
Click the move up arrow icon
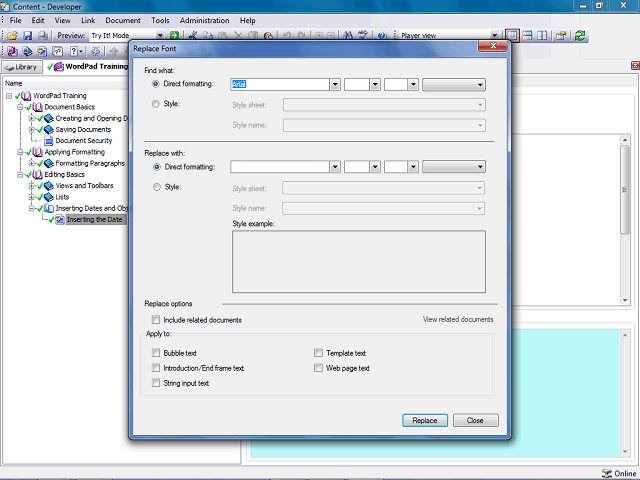click(x=114, y=51)
